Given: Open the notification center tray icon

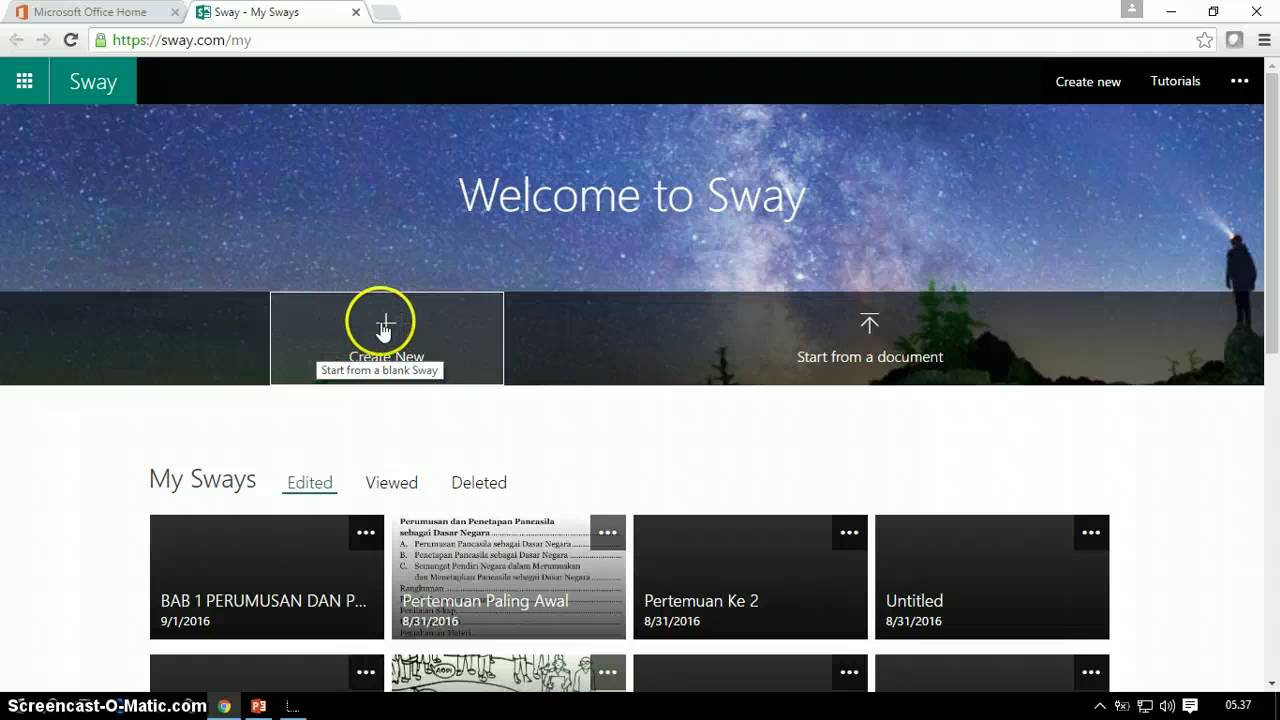Looking at the screenshot, I should click(x=1190, y=706).
